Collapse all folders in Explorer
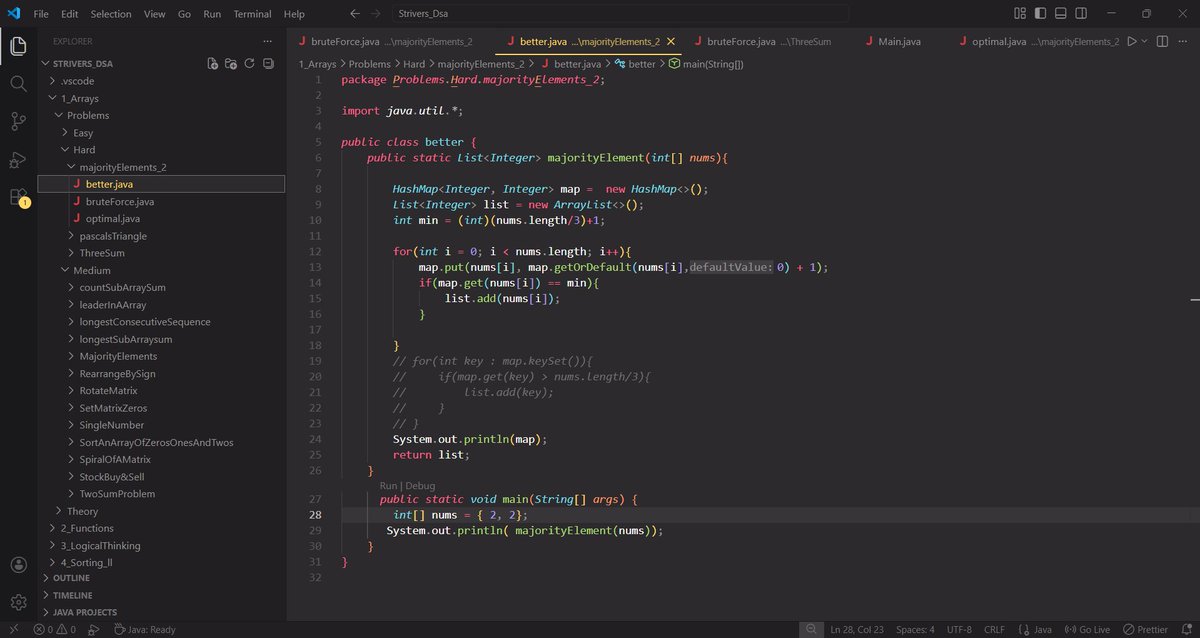The width and height of the screenshot is (1200, 638). (x=267, y=63)
